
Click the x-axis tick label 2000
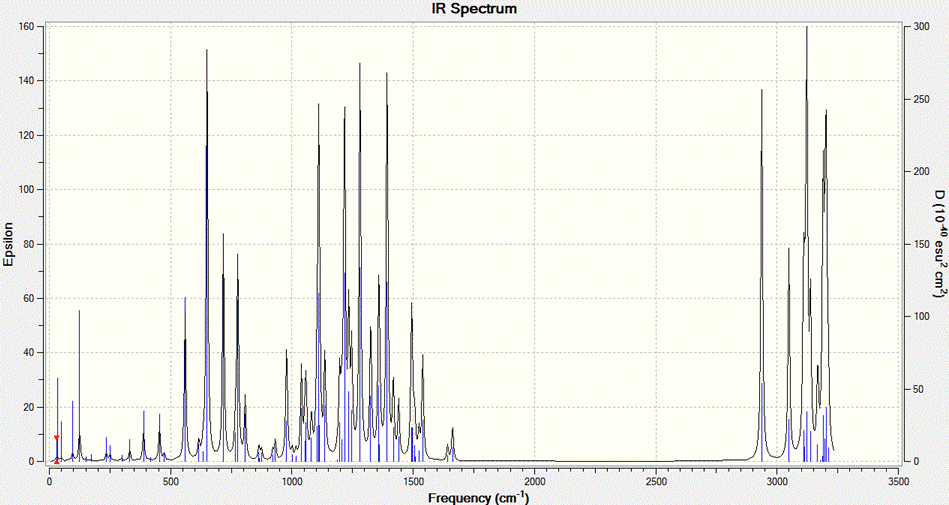point(535,482)
